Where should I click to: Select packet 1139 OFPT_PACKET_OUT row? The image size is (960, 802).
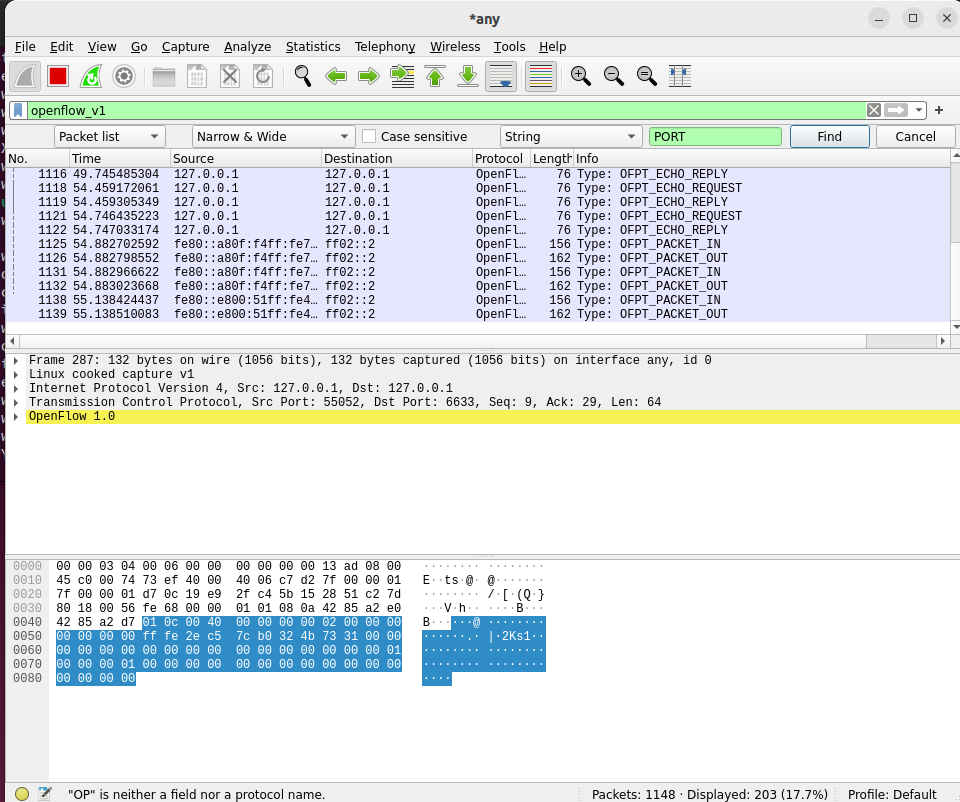tap(478, 314)
